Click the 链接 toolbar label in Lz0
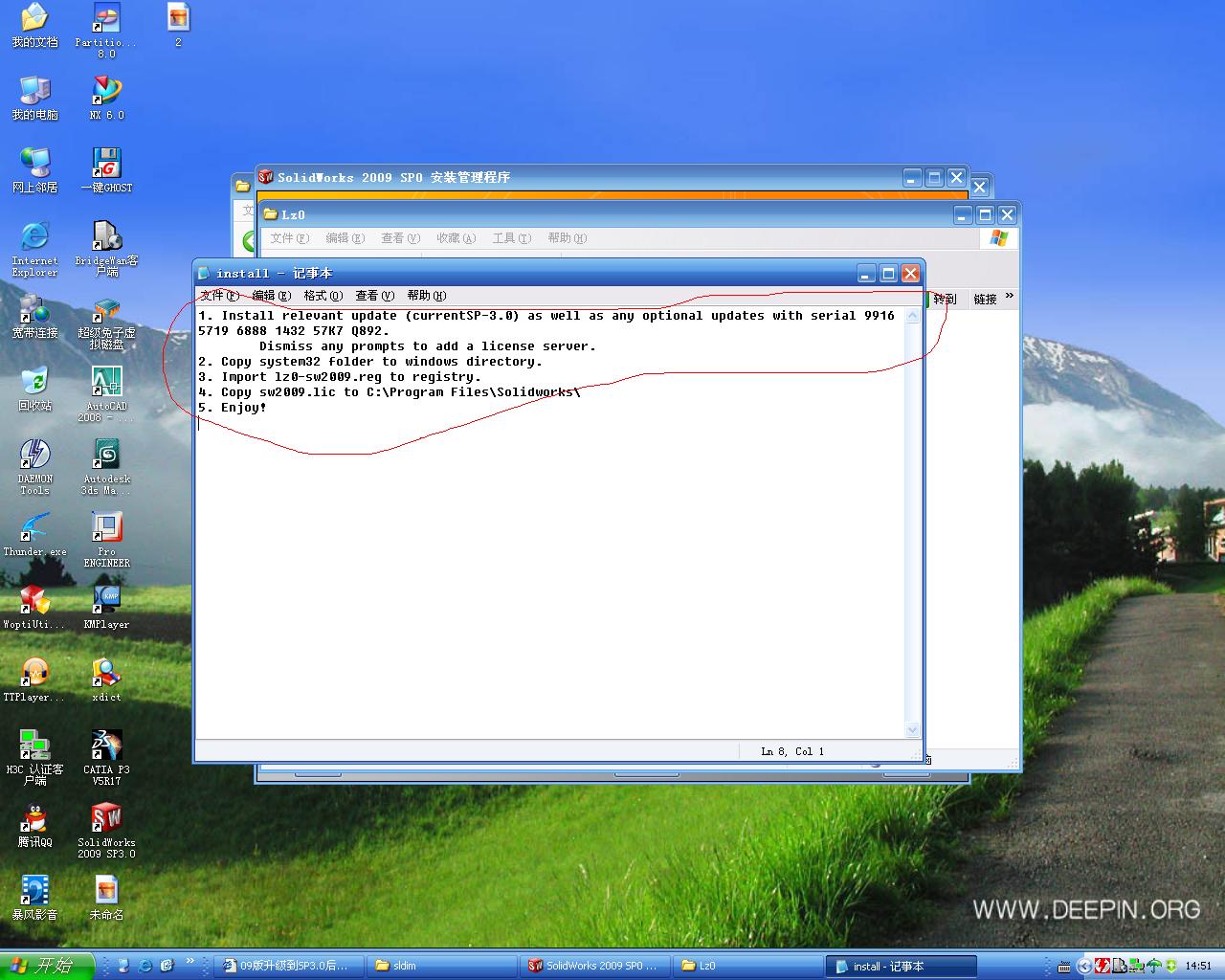The width and height of the screenshot is (1225, 980). click(x=985, y=299)
